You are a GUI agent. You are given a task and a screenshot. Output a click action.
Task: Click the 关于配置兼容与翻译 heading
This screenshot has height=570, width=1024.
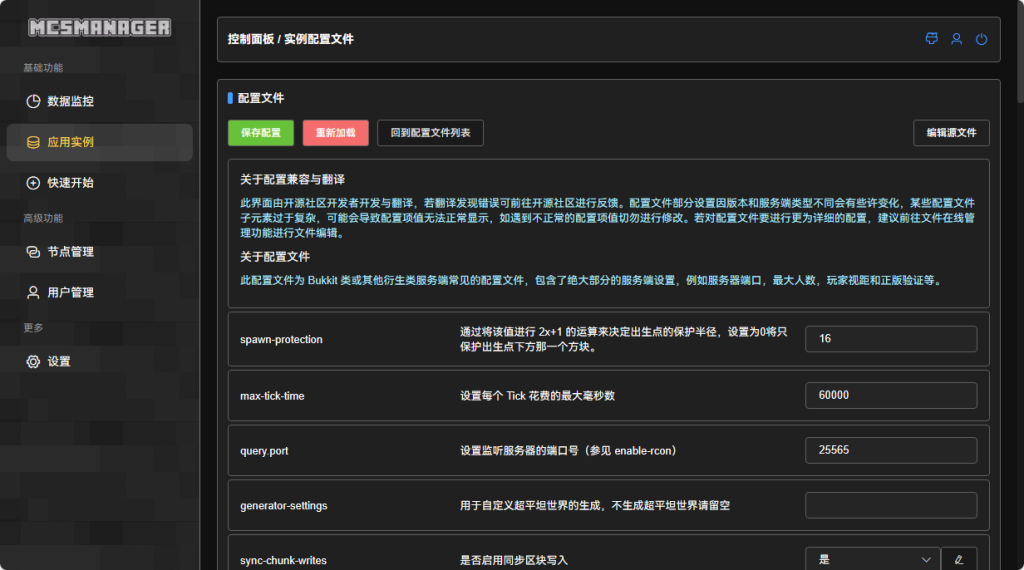(x=293, y=180)
